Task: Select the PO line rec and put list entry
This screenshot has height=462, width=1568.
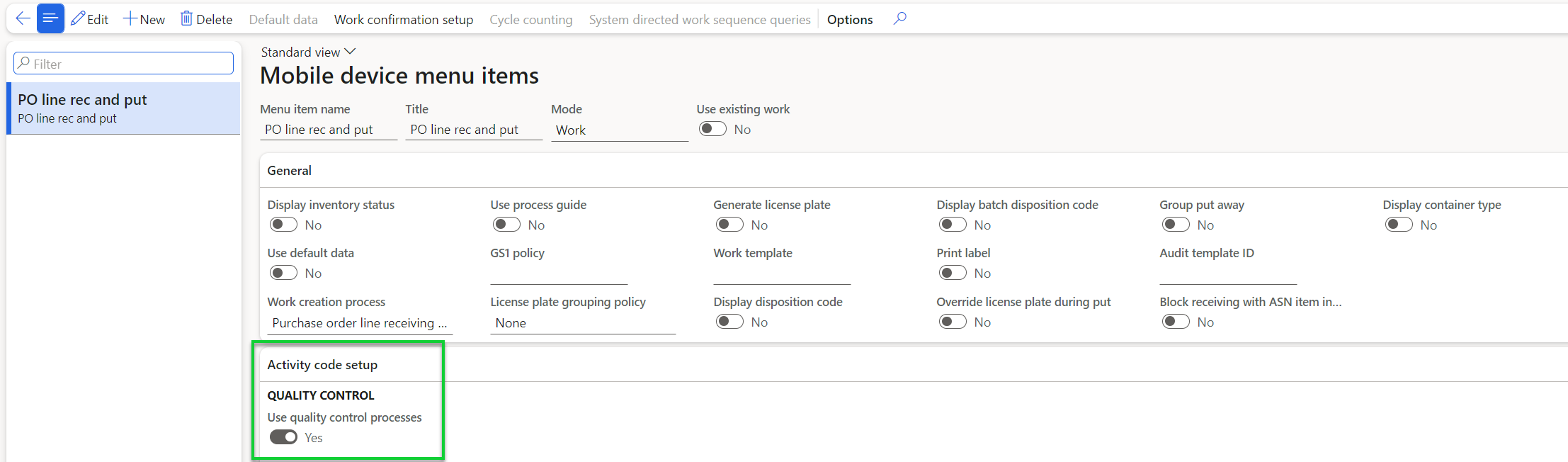Action: 123,108
